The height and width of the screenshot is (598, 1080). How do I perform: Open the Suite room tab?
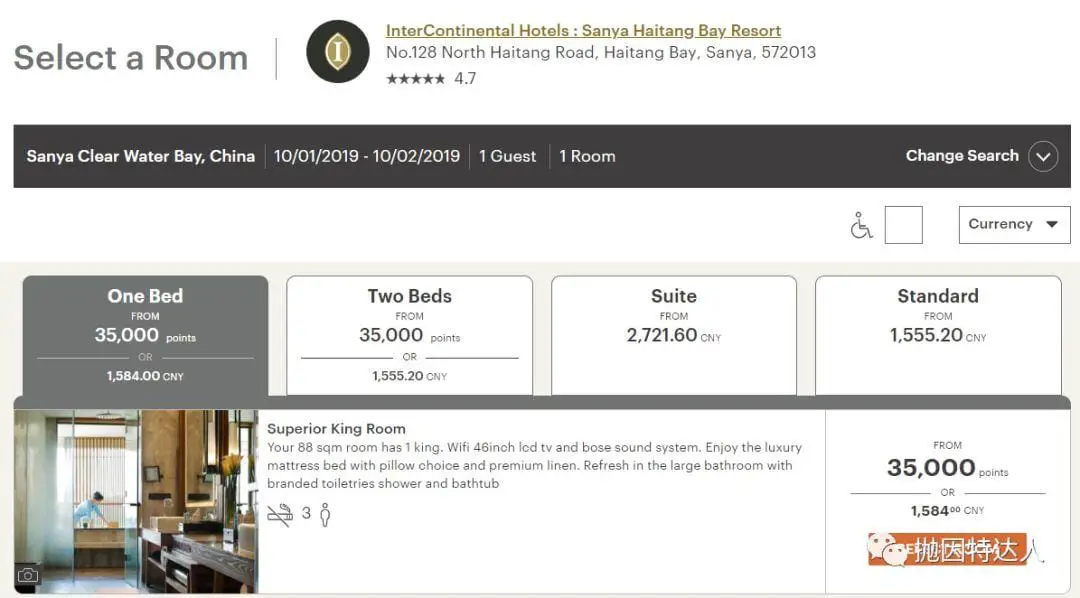[673, 335]
